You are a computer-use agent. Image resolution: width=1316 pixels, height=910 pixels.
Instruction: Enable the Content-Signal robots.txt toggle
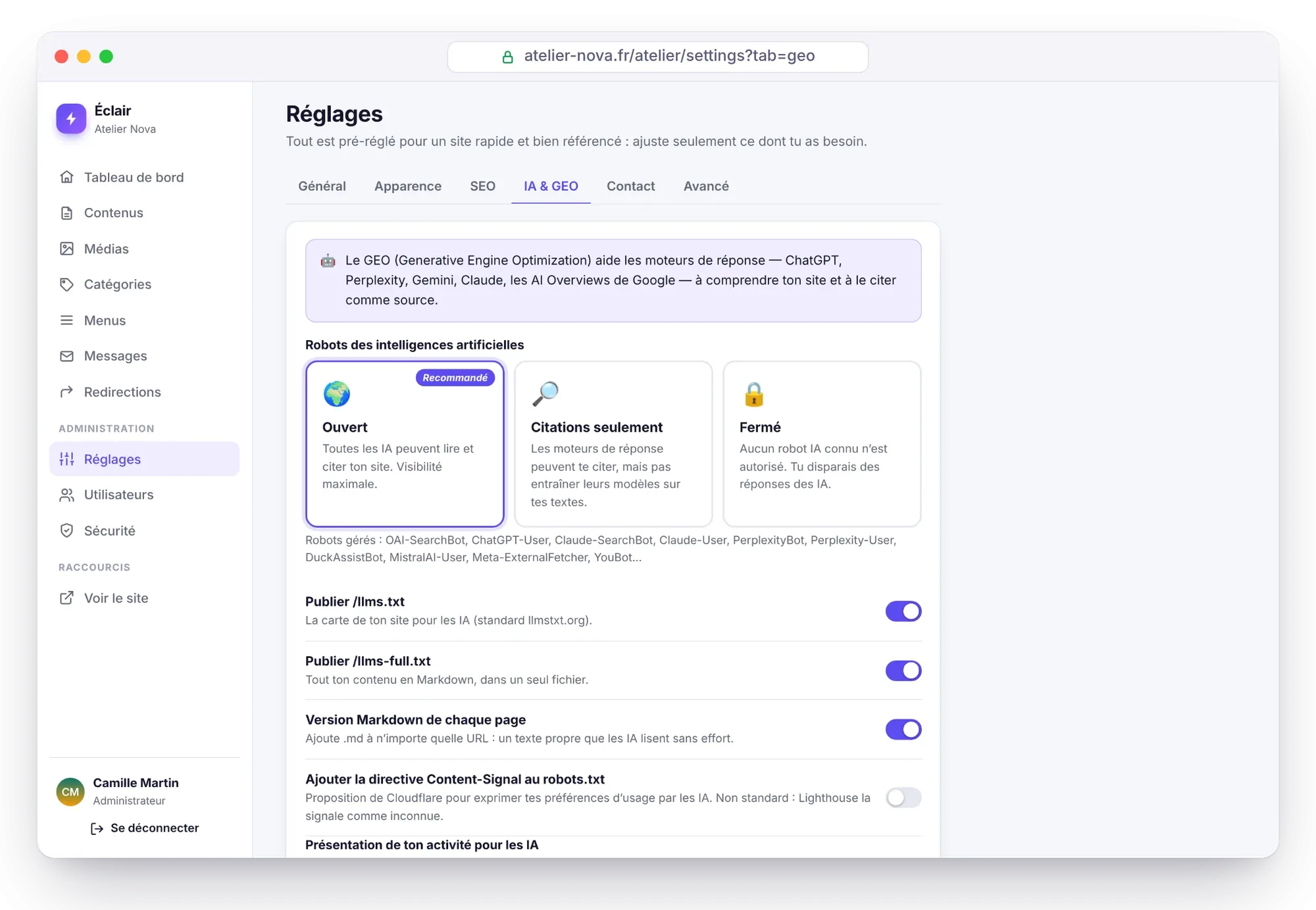[x=903, y=797]
